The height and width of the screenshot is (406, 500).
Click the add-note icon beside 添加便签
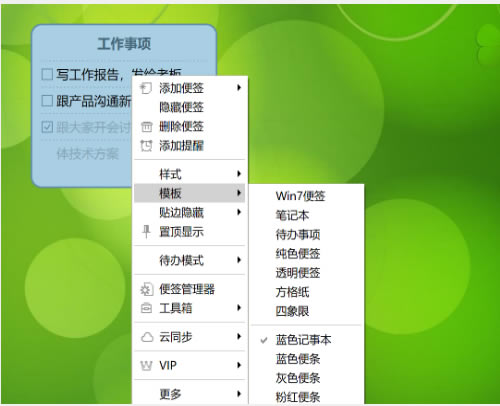point(146,88)
